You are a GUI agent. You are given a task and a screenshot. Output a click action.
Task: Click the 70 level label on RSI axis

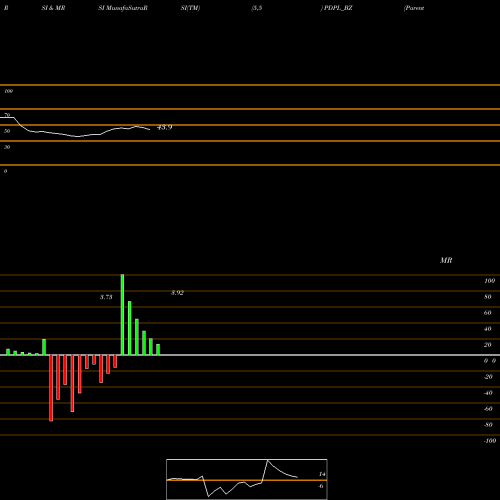tap(7, 115)
